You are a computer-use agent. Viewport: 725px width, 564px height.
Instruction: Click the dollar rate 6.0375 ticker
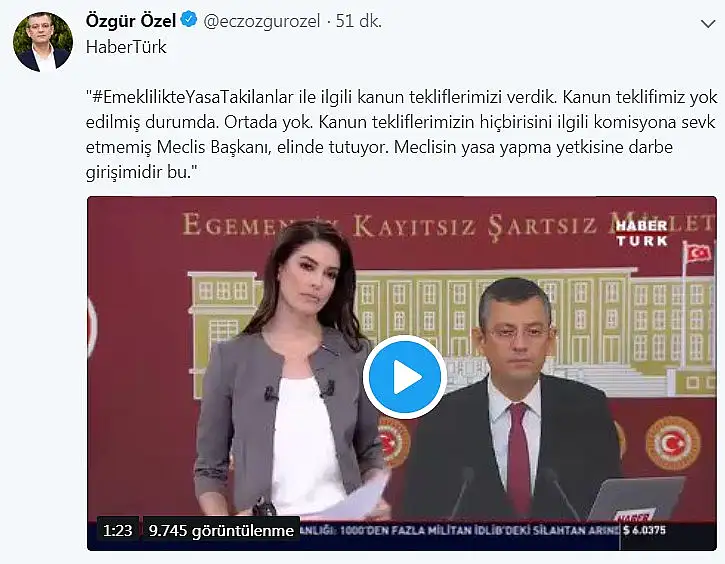click(x=645, y=530)
